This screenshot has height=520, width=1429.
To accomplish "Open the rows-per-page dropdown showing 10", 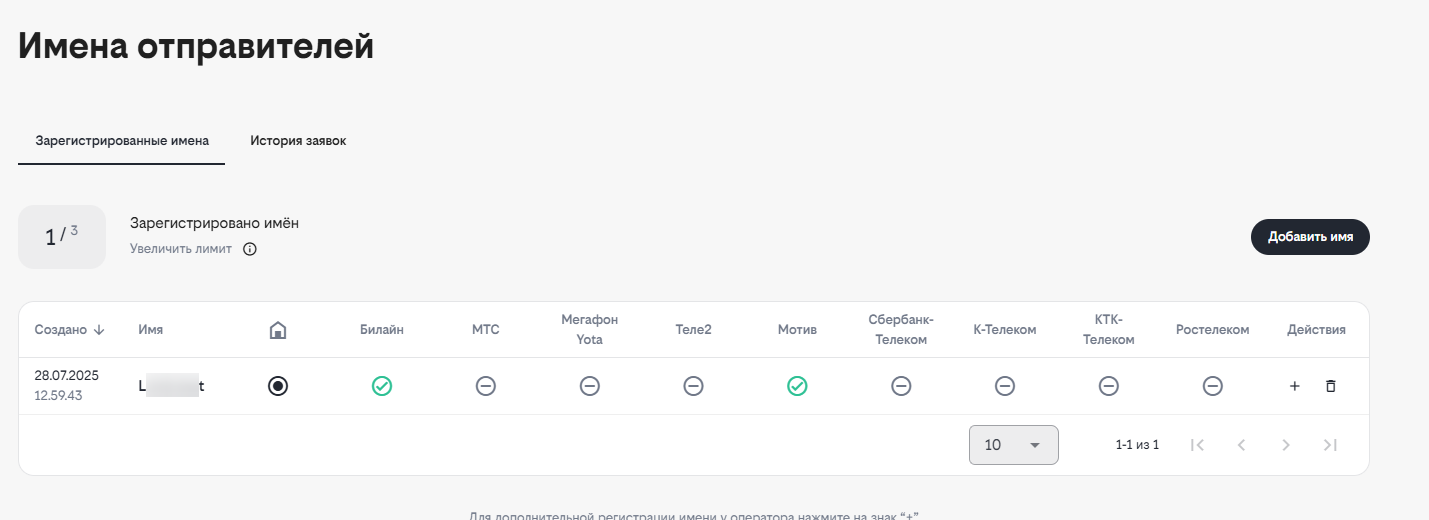I will pyautogui.click(x=1013, y=445).
